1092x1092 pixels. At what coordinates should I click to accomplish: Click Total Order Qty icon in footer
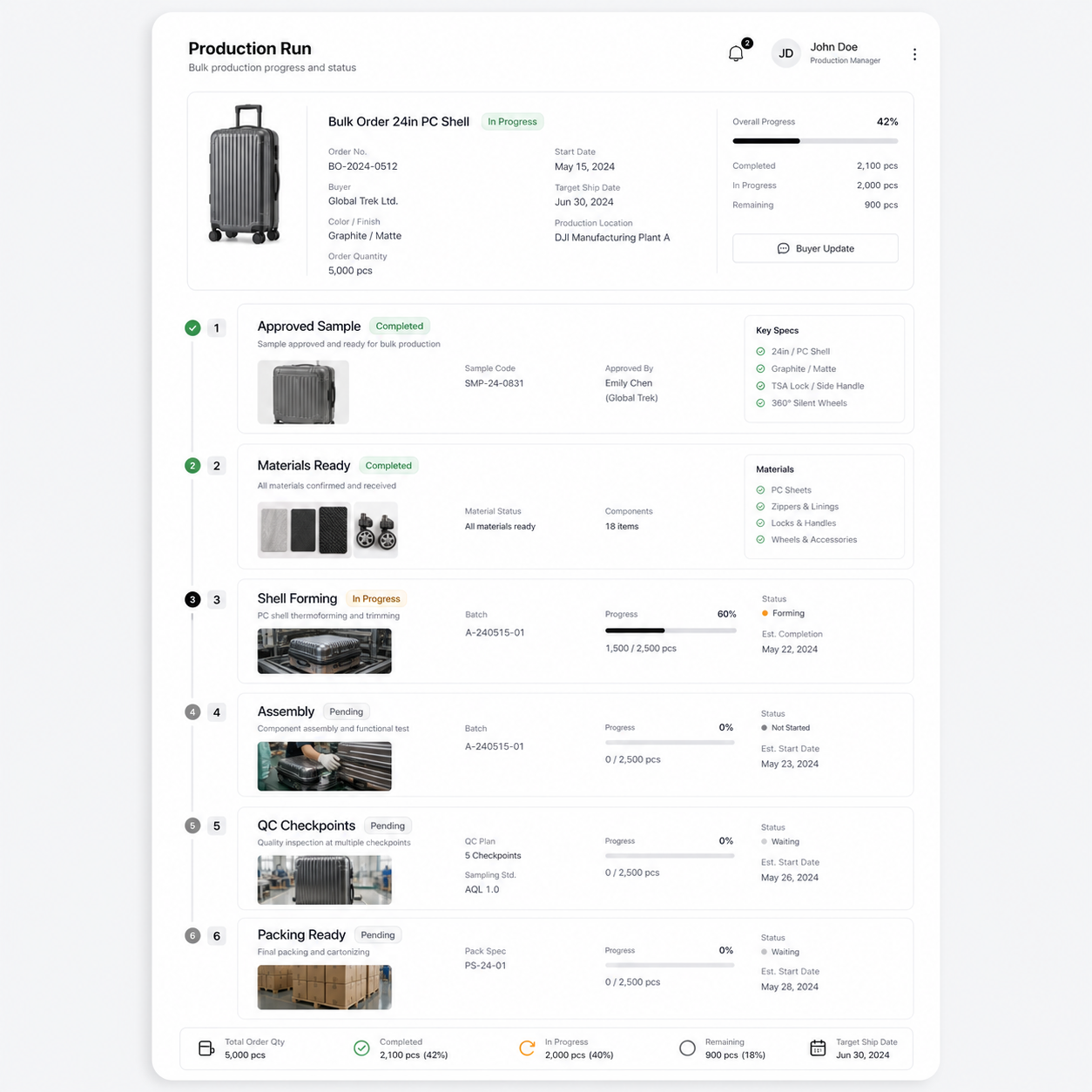pyautogui.click(x=206, y=1048)
